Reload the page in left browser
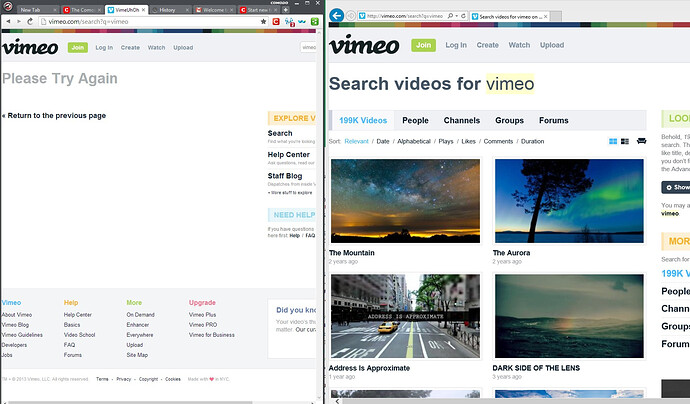This screenshot has height=404, width=690. tap(30, 21)
